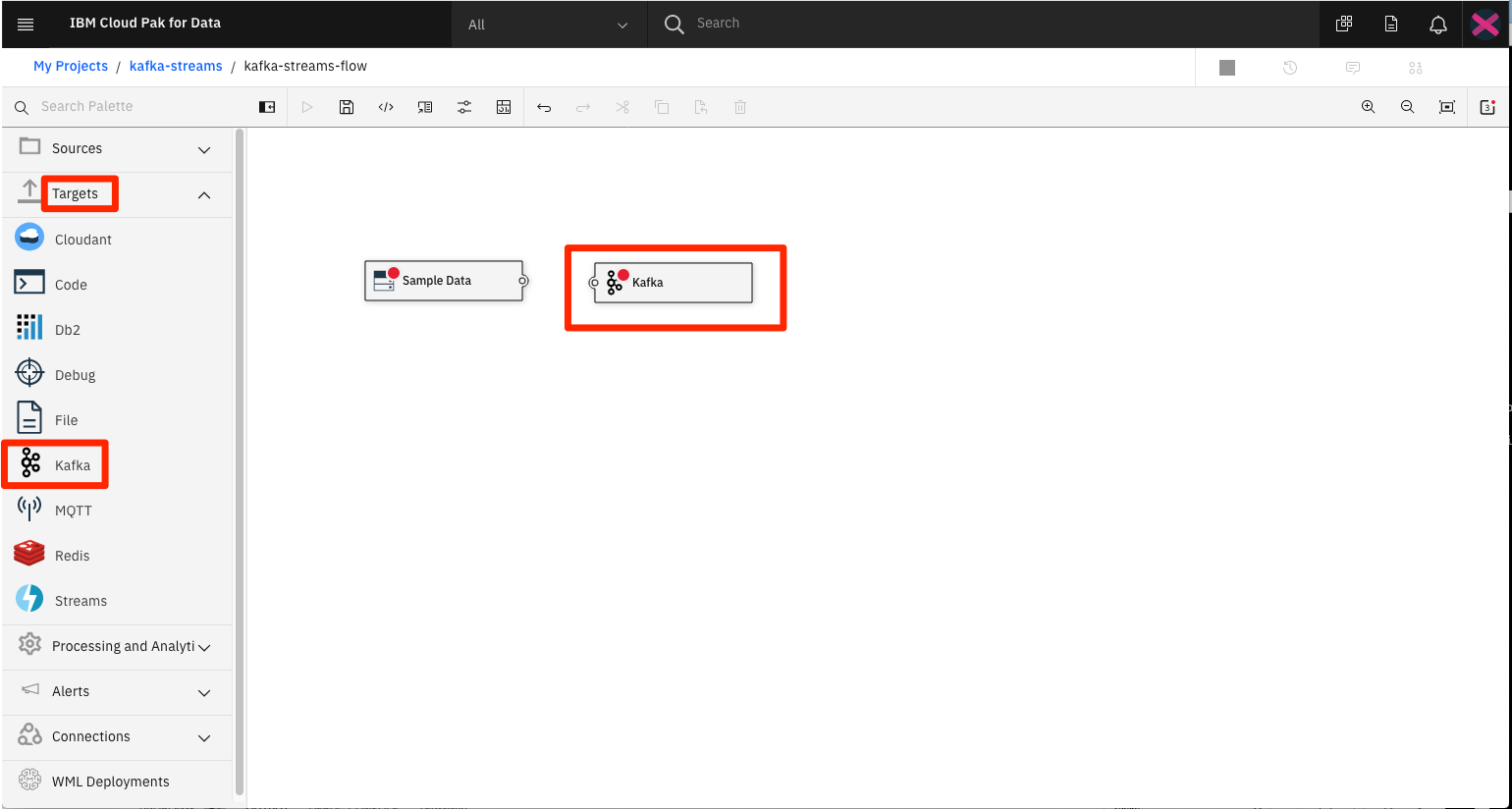Click the import/export panel icon in toolbar
The width and height of the screenshot is (1512, 809).
pos(425,107)
